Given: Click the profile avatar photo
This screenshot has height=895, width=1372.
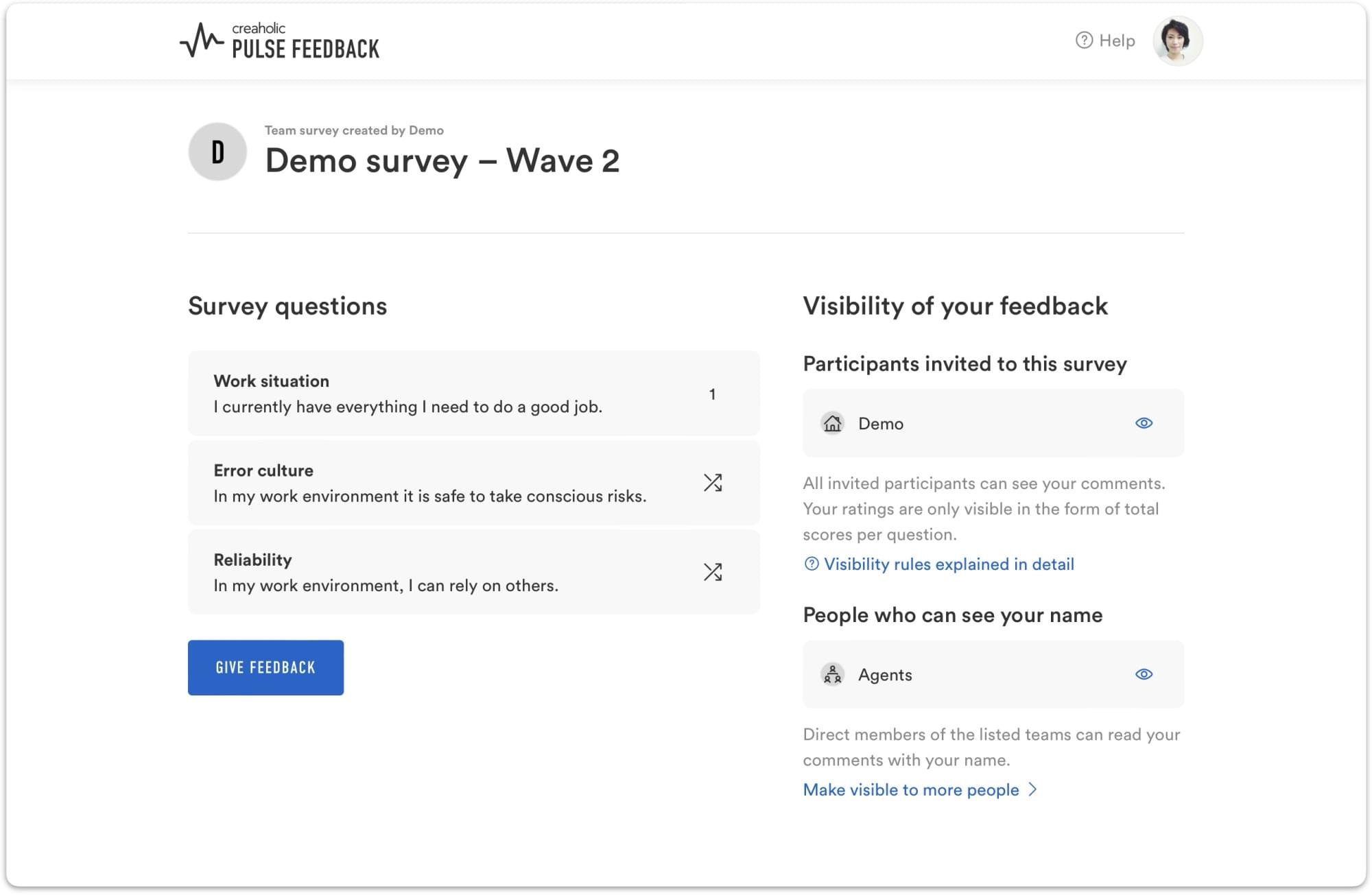Looking at the screenshot, I should [1176, 41].
